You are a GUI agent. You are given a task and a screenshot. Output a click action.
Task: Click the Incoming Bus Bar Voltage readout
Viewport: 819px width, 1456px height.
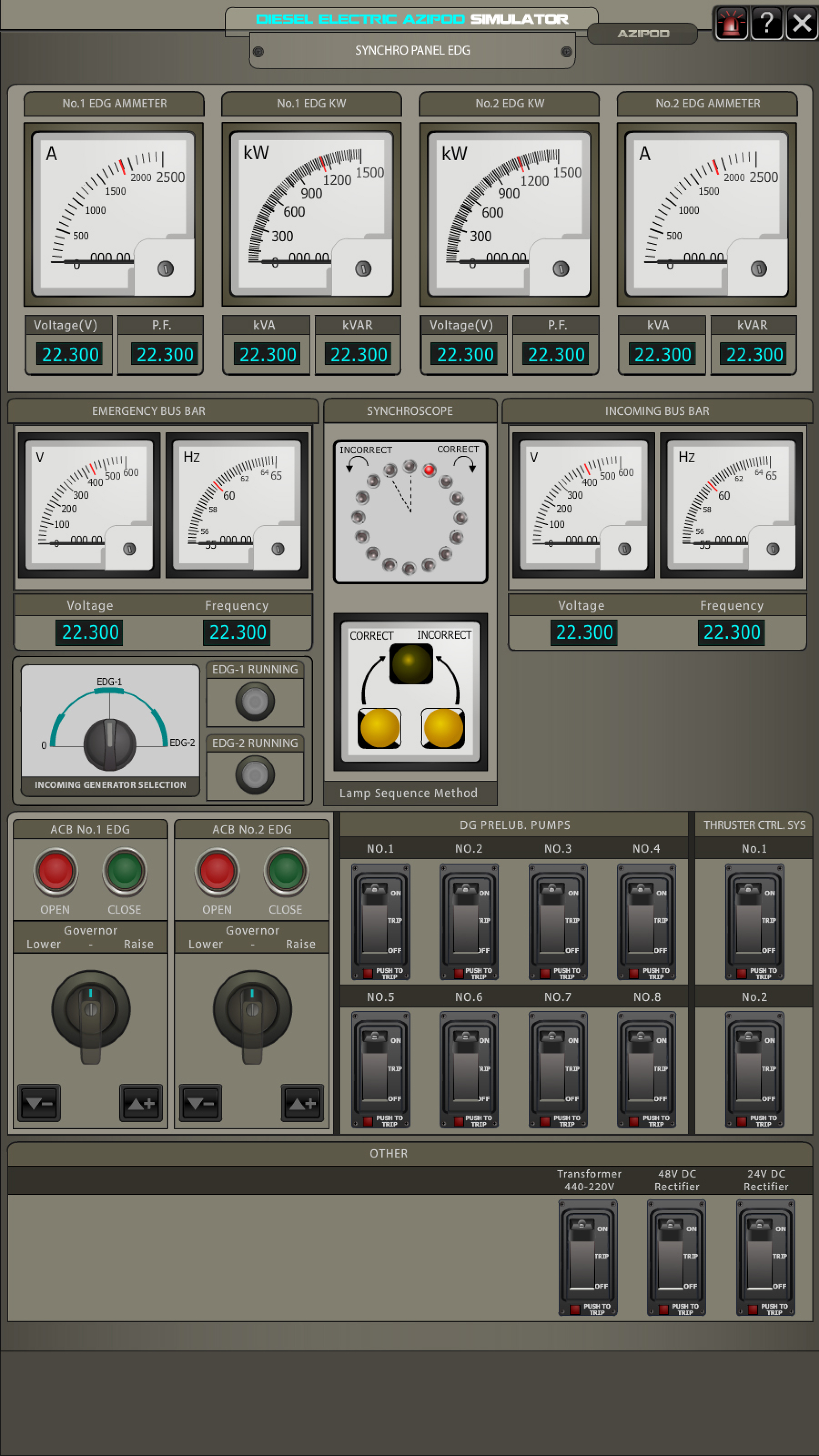[584, 632]
